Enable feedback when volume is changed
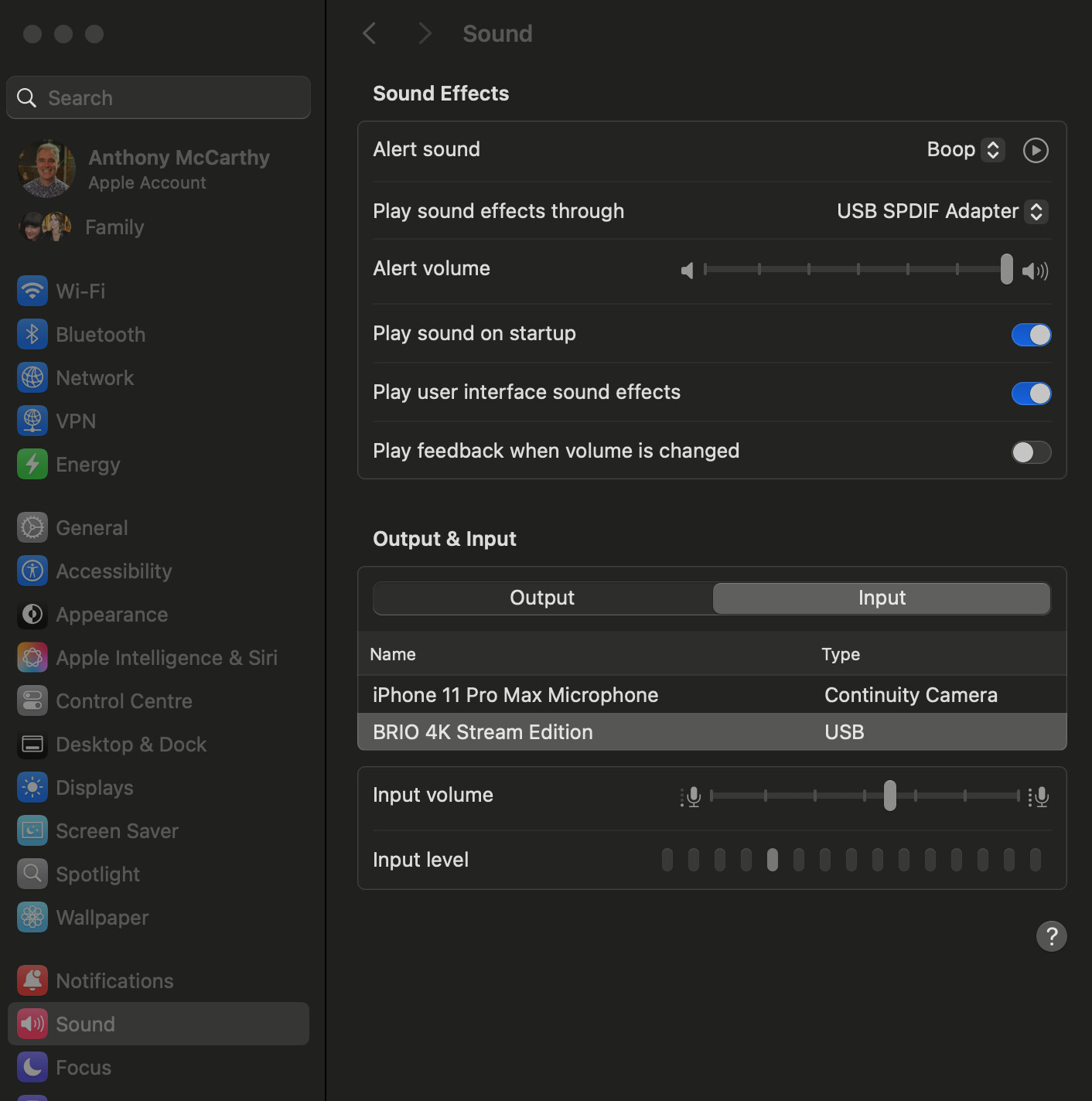 tap(1031, 452)
